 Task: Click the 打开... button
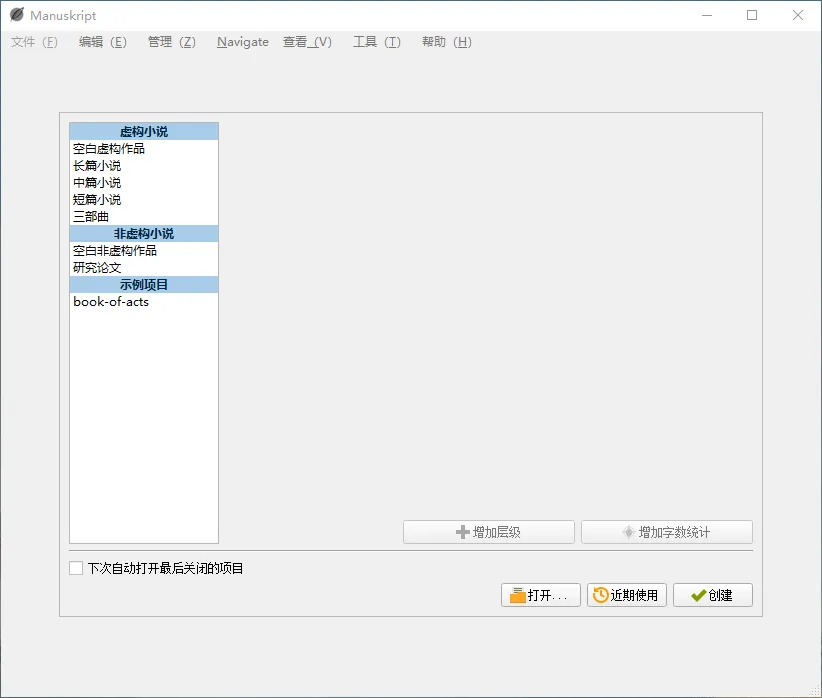[540, 595]
